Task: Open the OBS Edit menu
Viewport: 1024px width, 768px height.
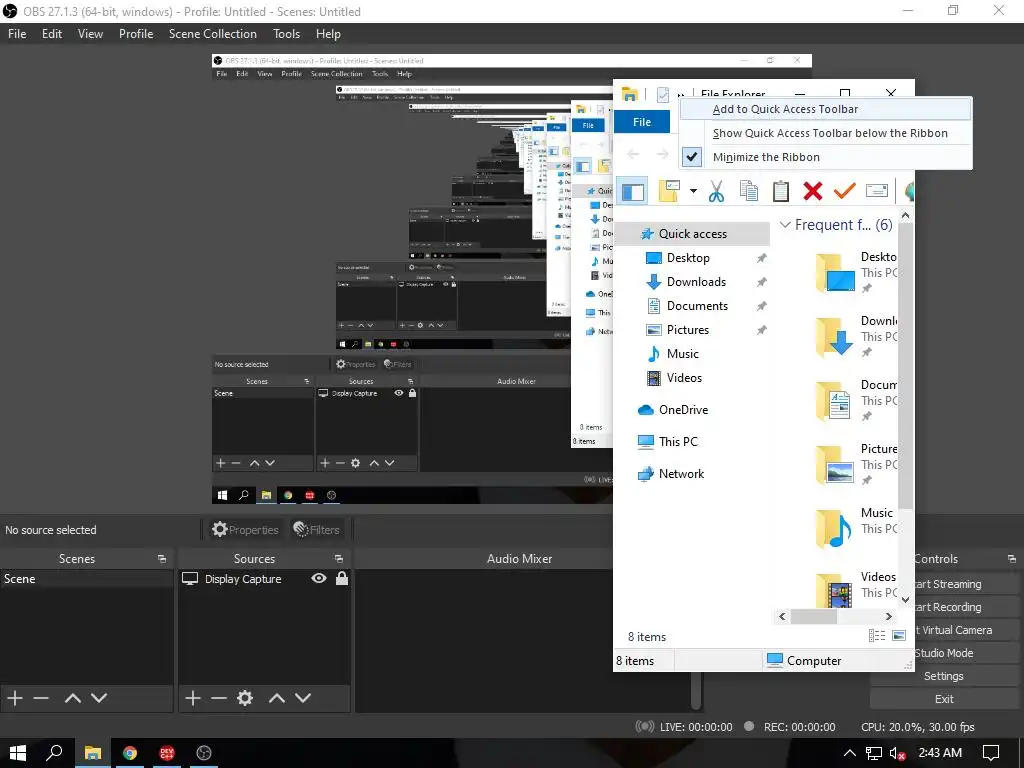Action: point(52,34)
